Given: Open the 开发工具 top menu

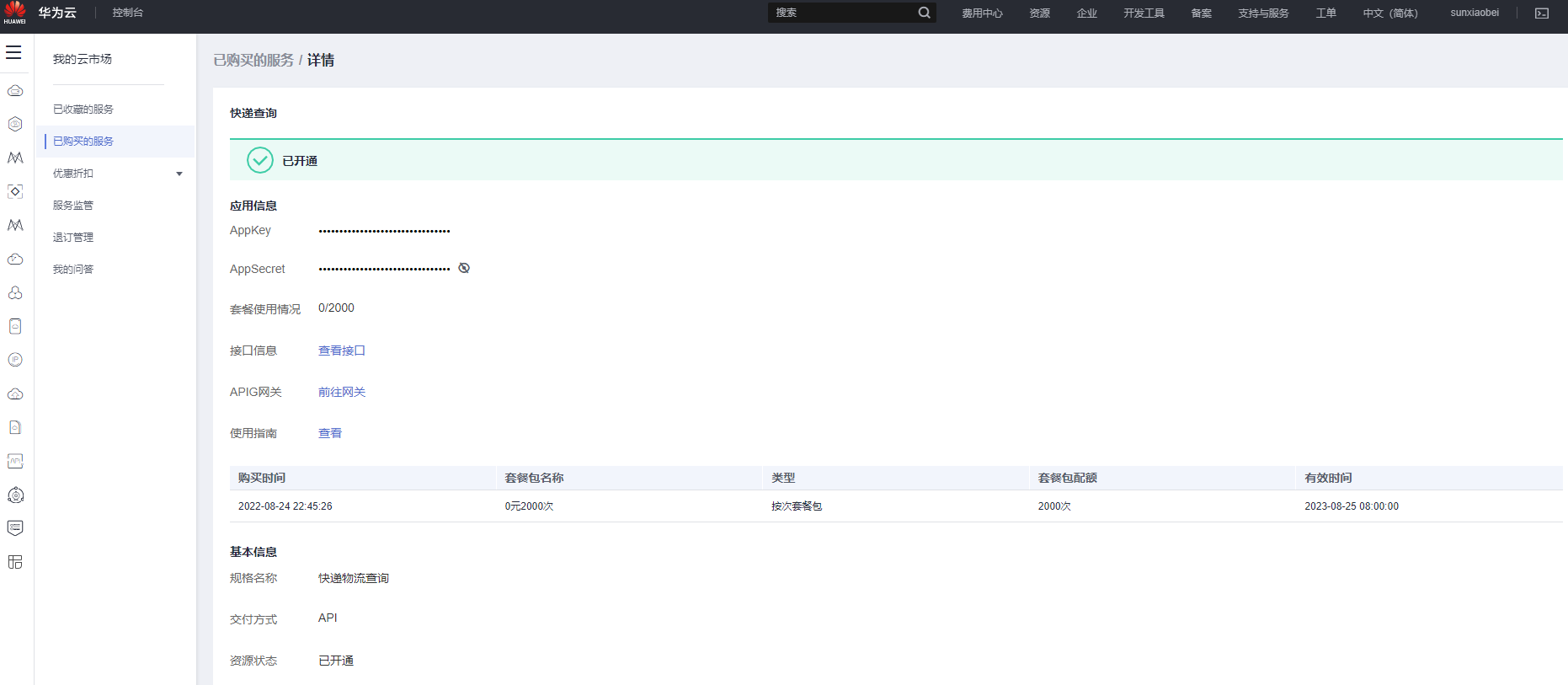Looking at the screenshot, I should click(1144, 13).
